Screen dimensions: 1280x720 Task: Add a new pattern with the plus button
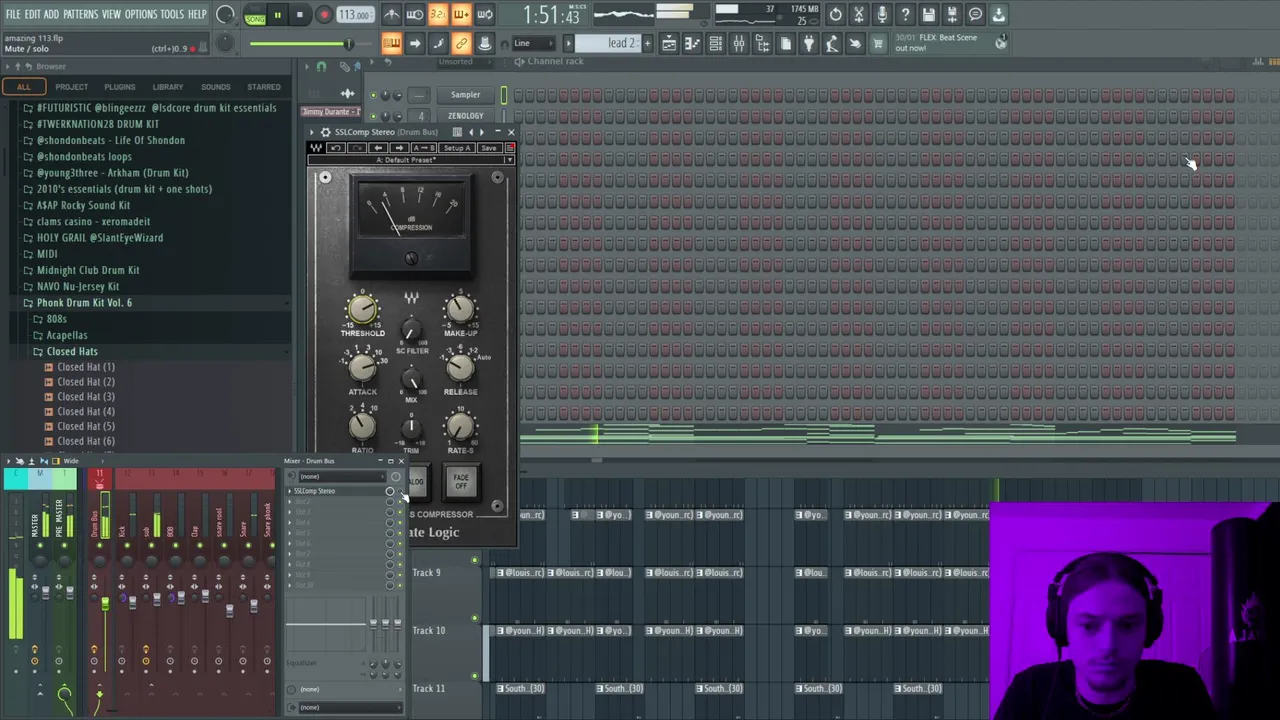point(647,43)
